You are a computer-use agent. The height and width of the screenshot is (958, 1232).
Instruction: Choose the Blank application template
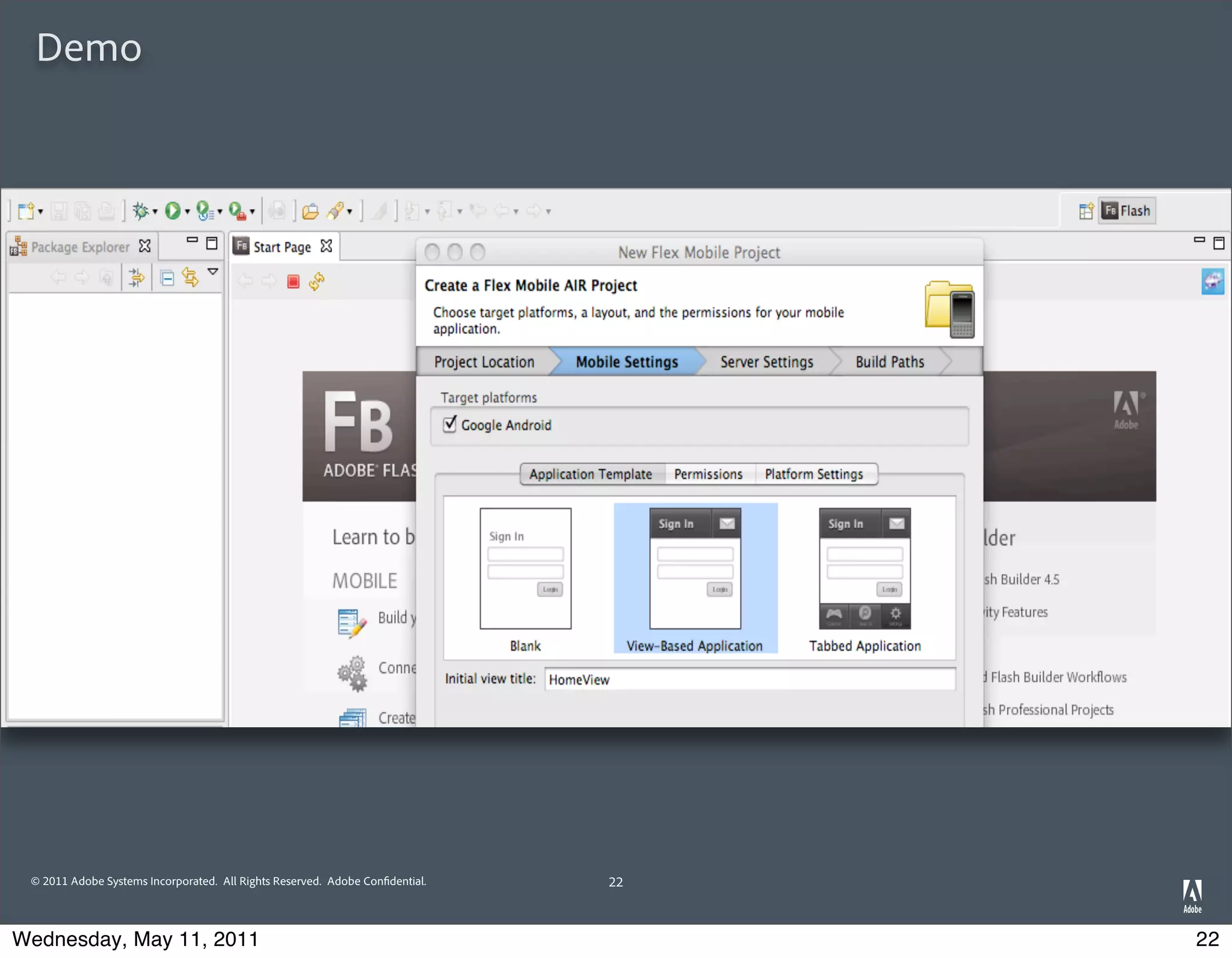coord(525,579)
